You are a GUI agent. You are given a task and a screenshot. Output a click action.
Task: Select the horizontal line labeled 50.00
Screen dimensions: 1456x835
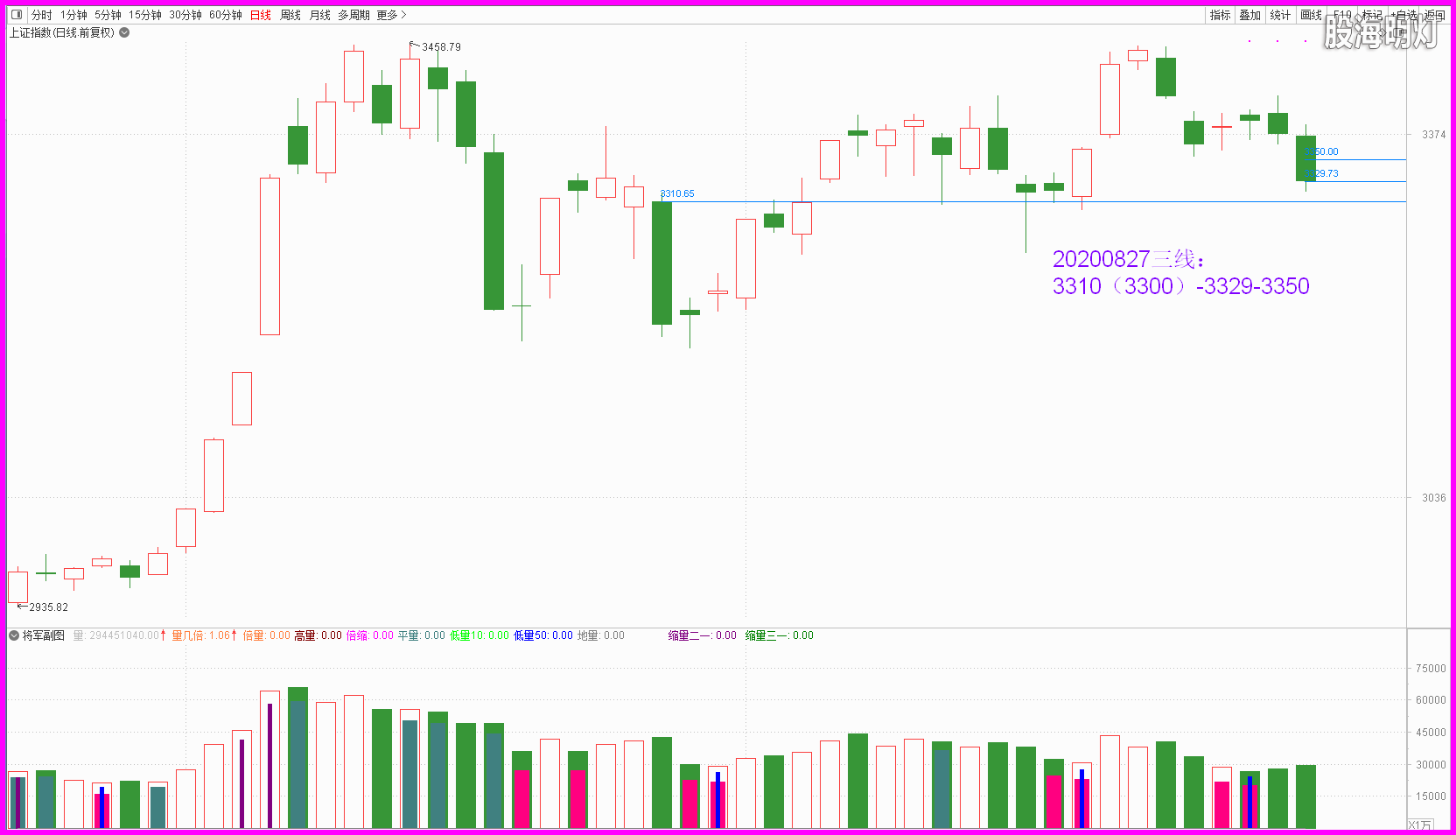coord(1354,159)
